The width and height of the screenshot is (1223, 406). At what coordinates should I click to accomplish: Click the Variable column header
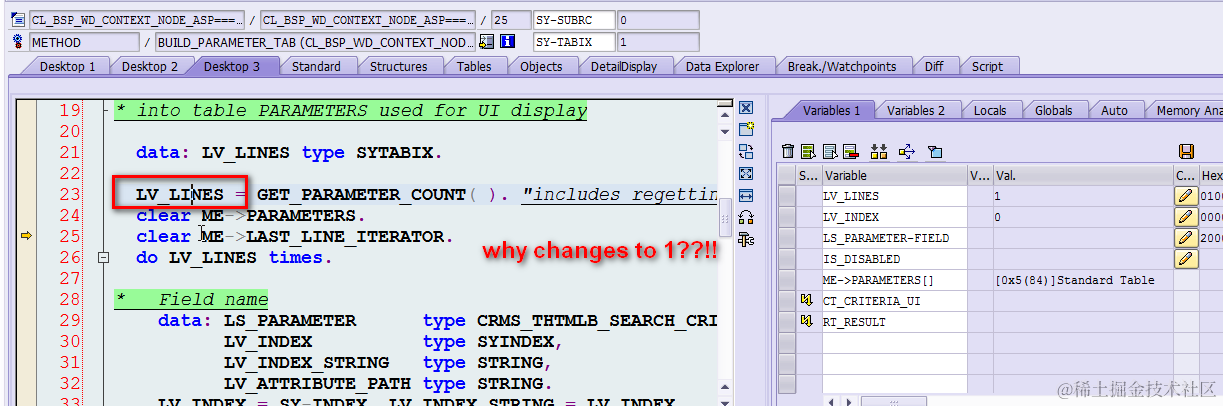tap(894, 175)
